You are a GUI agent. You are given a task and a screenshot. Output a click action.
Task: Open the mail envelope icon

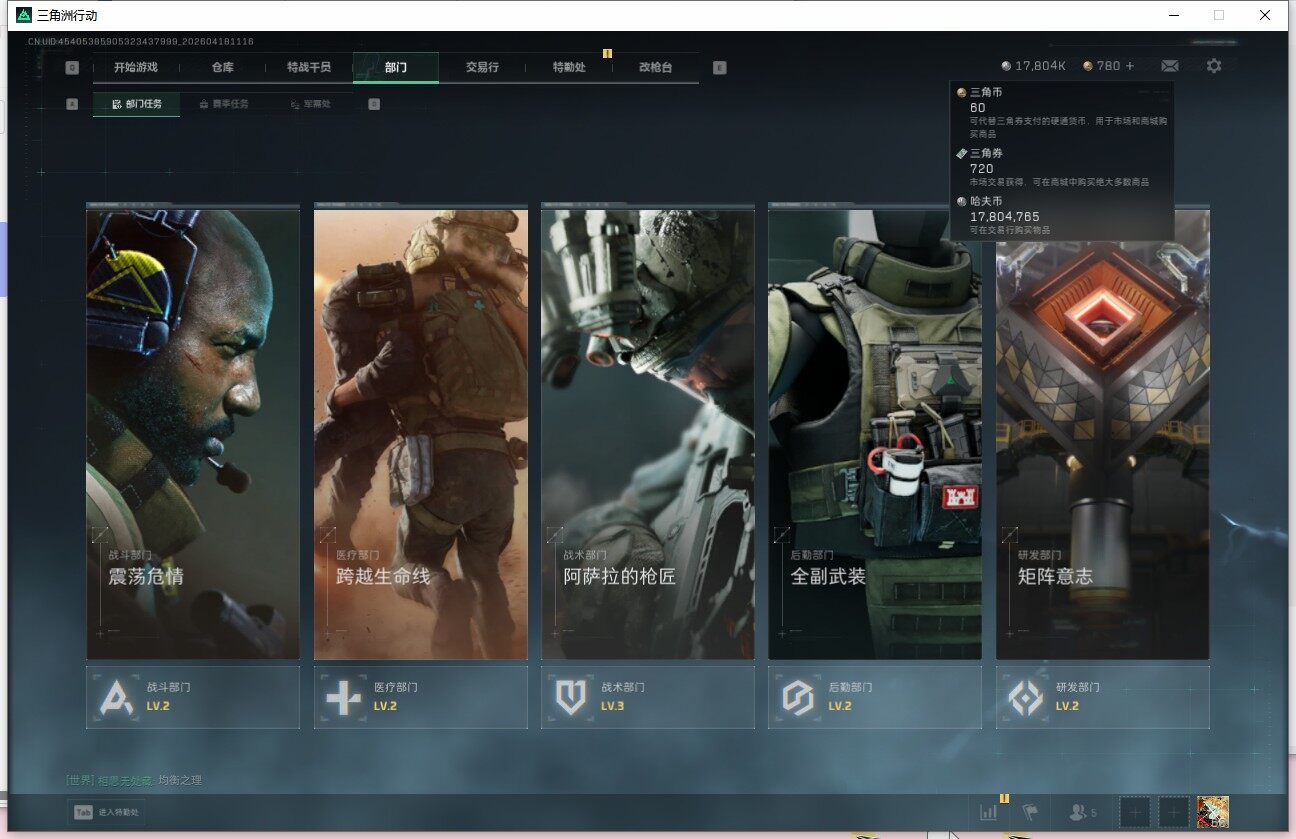[1169, 66]
